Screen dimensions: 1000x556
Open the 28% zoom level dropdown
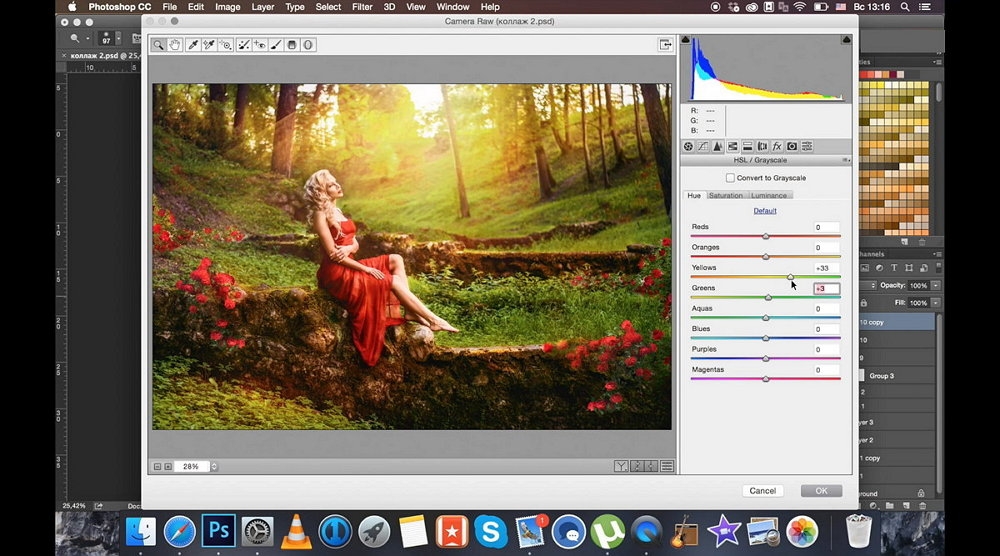tap(214, 467)
